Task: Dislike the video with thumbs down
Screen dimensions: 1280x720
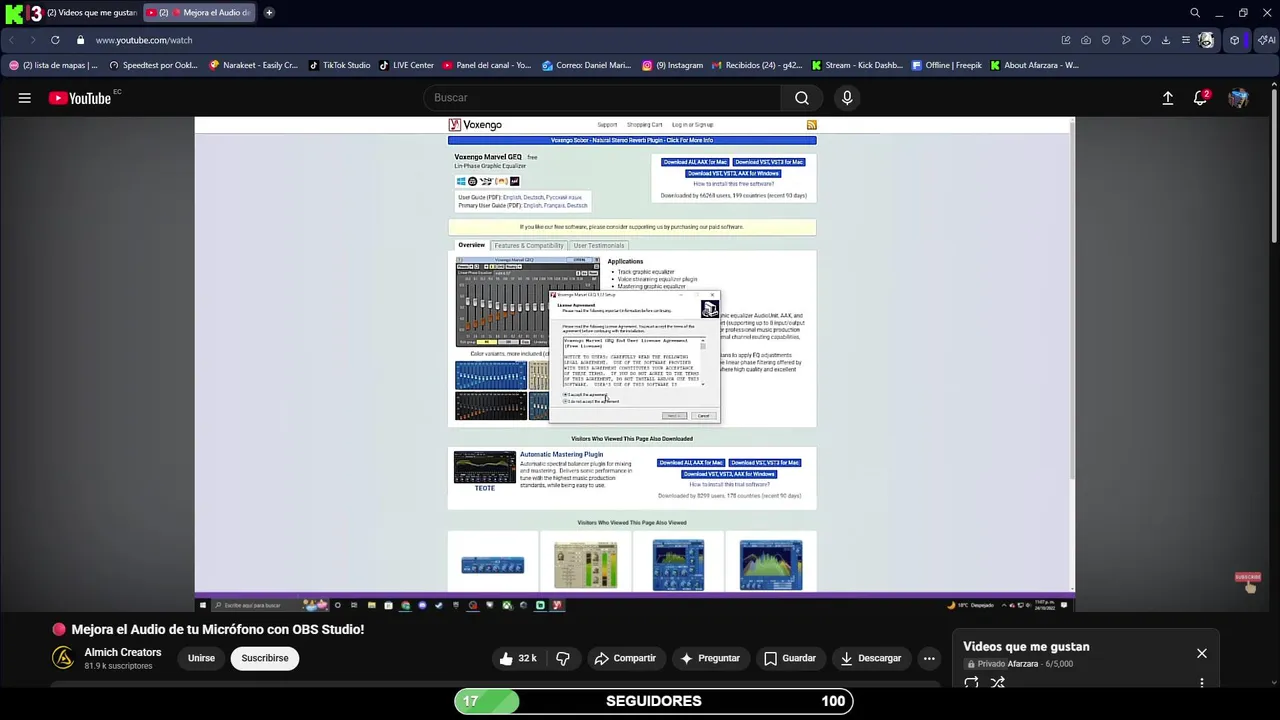Action: click(563, 658)
